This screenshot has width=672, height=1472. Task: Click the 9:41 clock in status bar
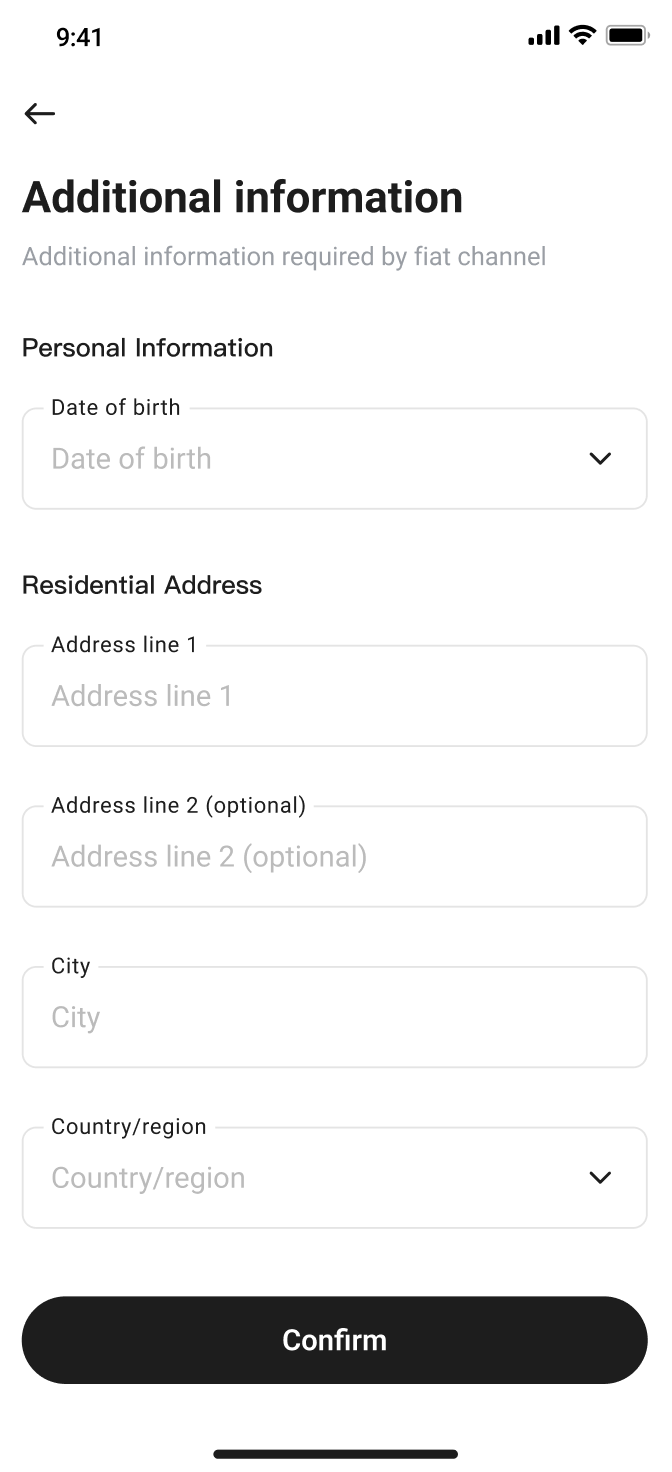pos(79,38)
